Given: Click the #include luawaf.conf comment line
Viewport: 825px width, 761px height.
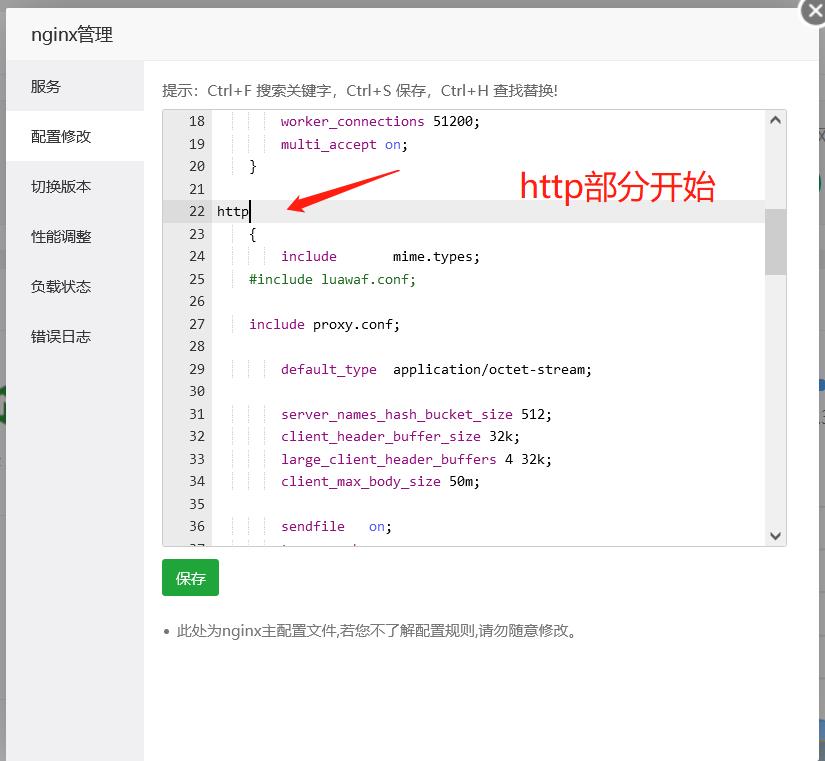Looking at the screenshot, I should [332, 280].
